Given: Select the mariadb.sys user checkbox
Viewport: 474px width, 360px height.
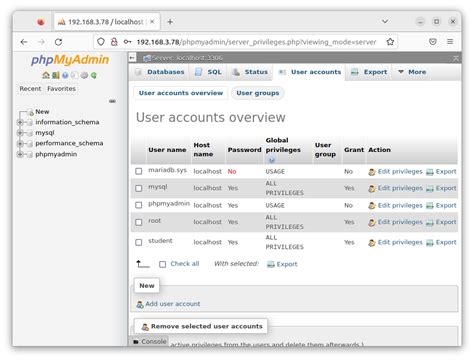Looking at the screenshot, I should (x=139, y=171).
